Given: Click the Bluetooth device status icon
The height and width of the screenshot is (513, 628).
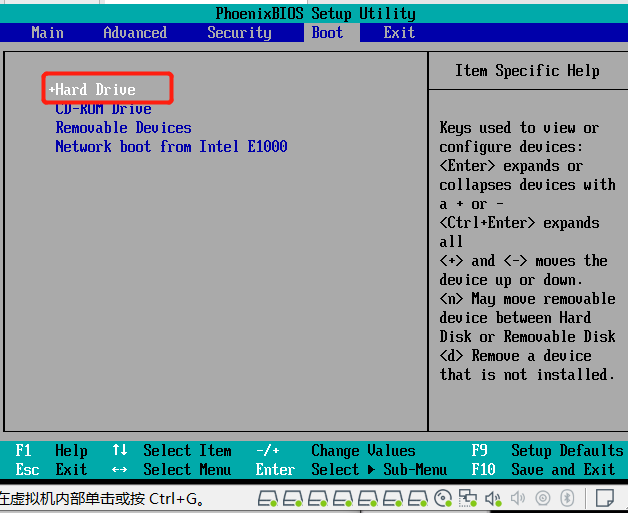Looking at the screenshot, I should (567, 498).
